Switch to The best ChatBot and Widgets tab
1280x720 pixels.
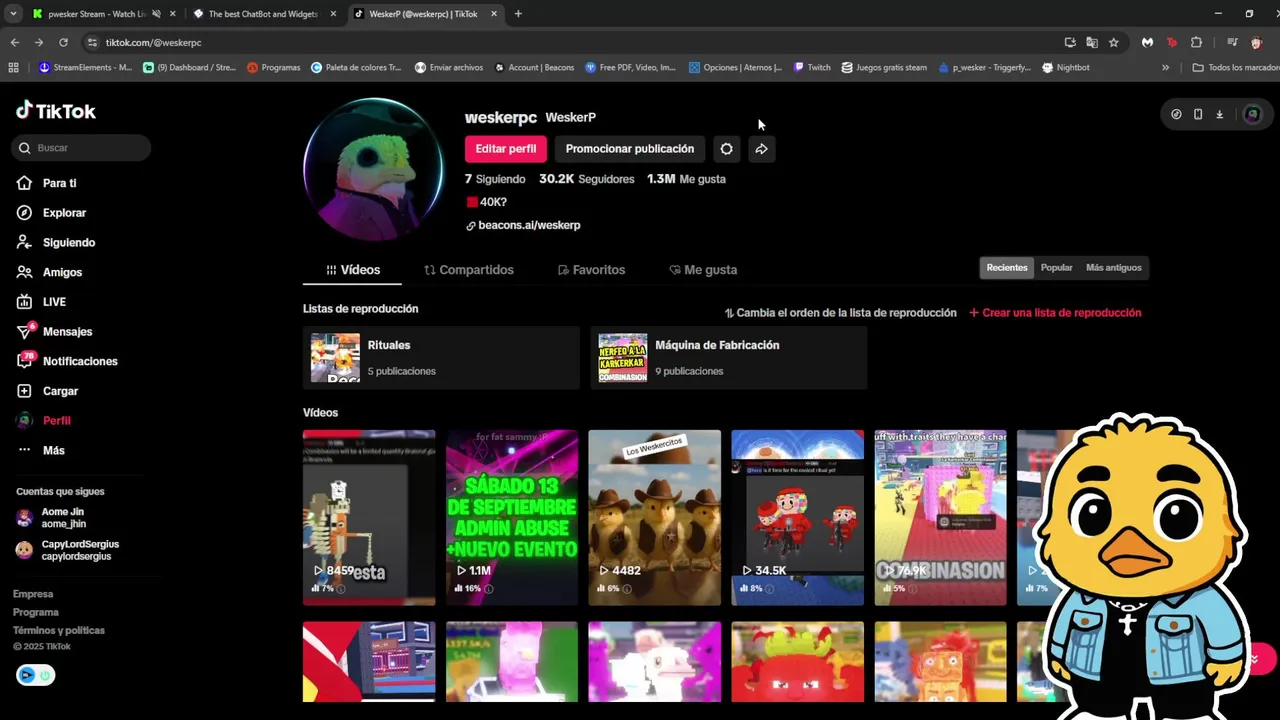point(264,14)
